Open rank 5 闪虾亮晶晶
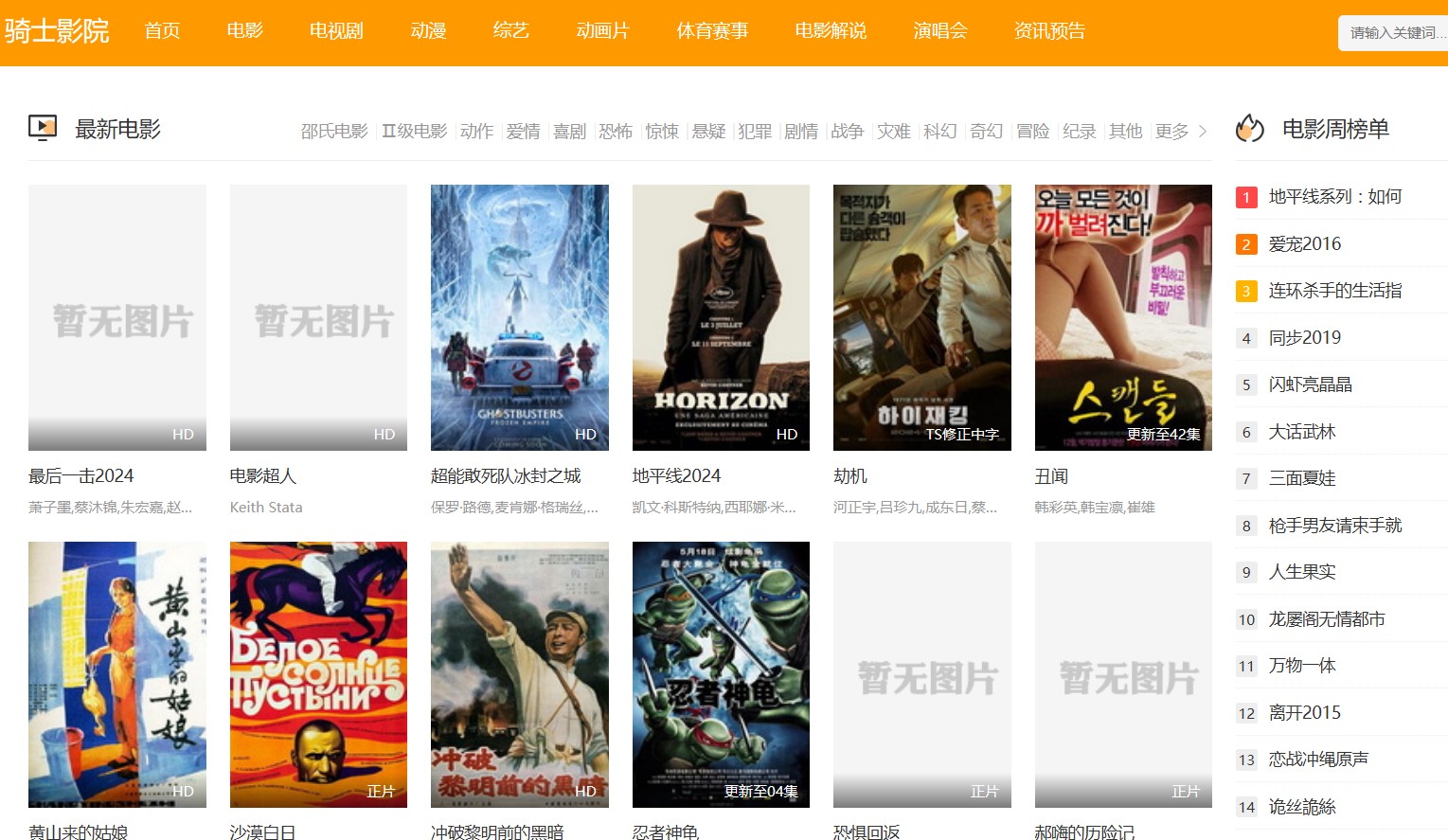The width and height of the screenshot is (1448, 840). pyautogui.click(x=1311, y=384)
